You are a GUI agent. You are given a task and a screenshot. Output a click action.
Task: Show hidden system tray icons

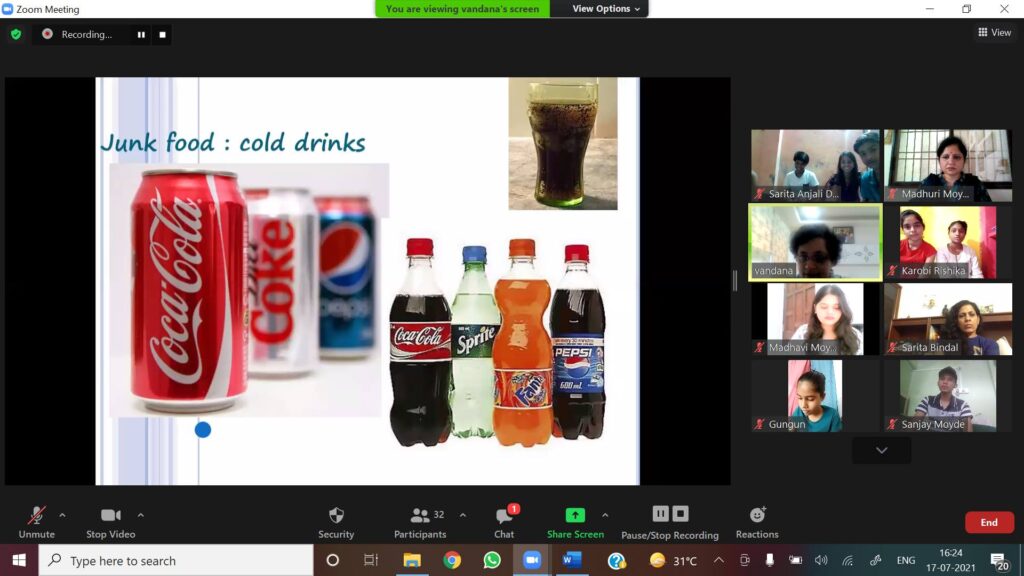pyautogui.click(x=718, y=560)
